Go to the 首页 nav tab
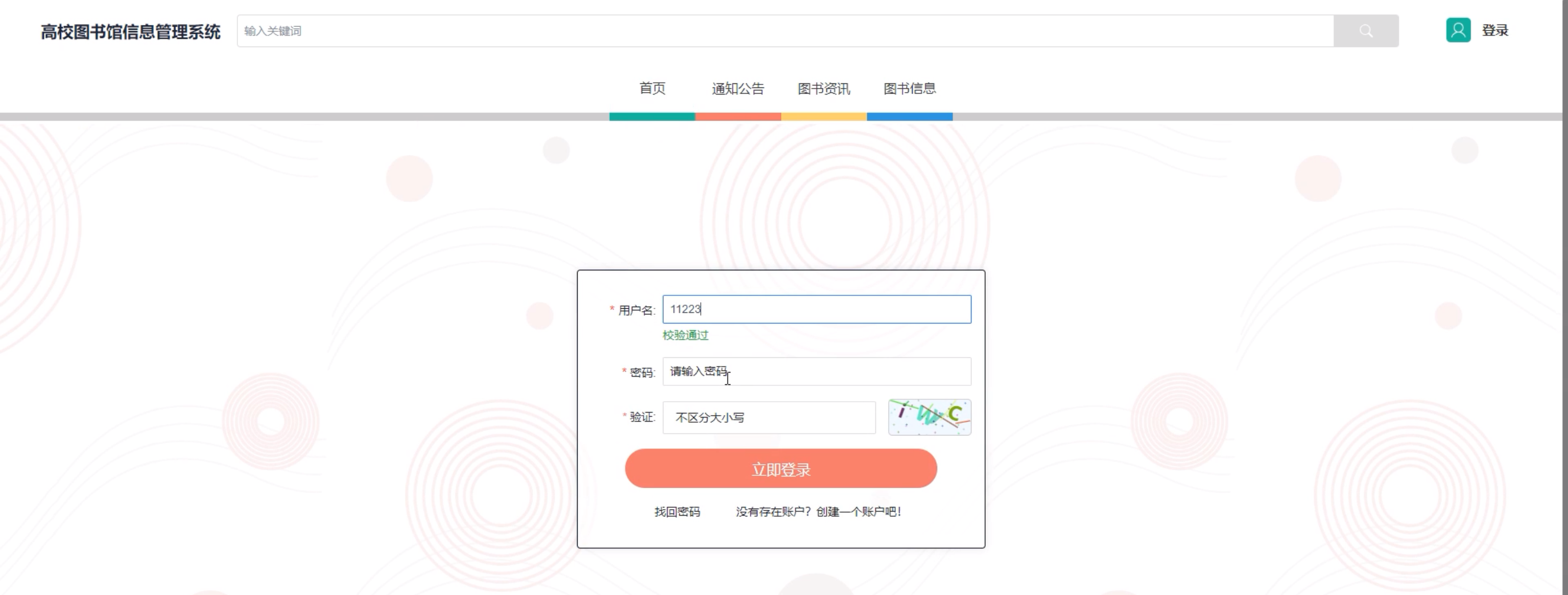Viewport: 1568px width, 595px height. click(652, 89)
